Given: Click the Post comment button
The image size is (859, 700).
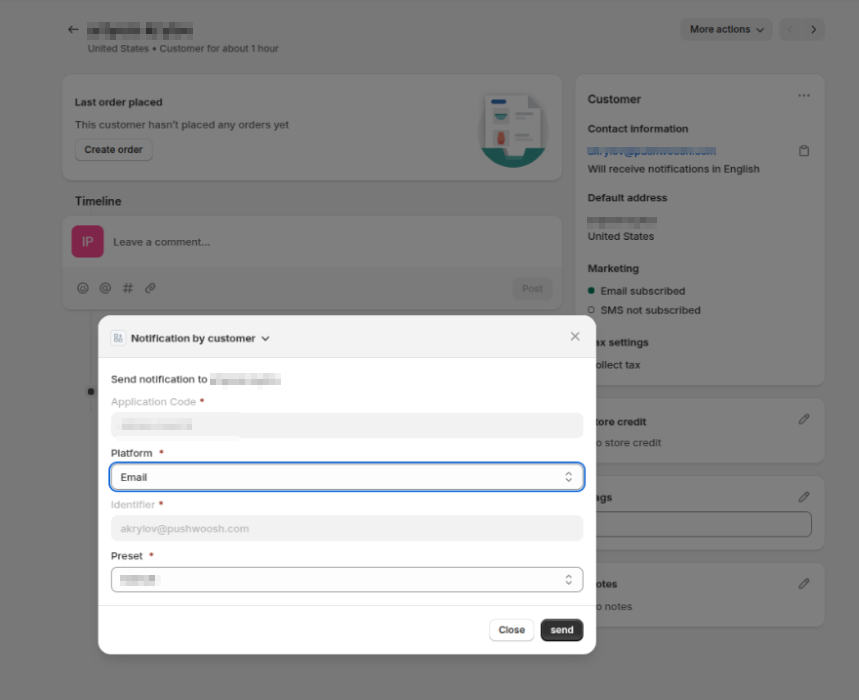Looking at the screenshot, I should pos(532,289).
